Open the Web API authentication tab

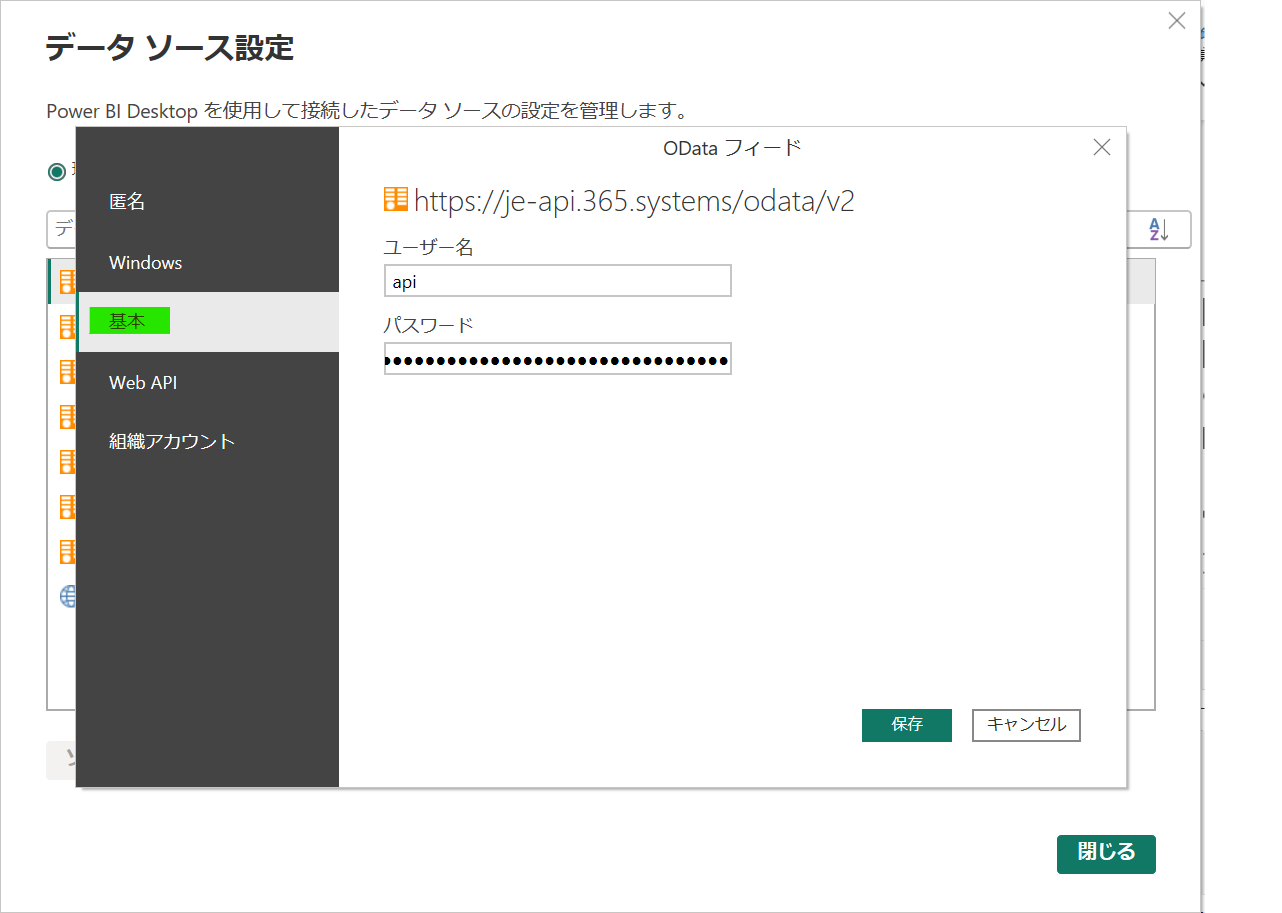pos(207,382)
